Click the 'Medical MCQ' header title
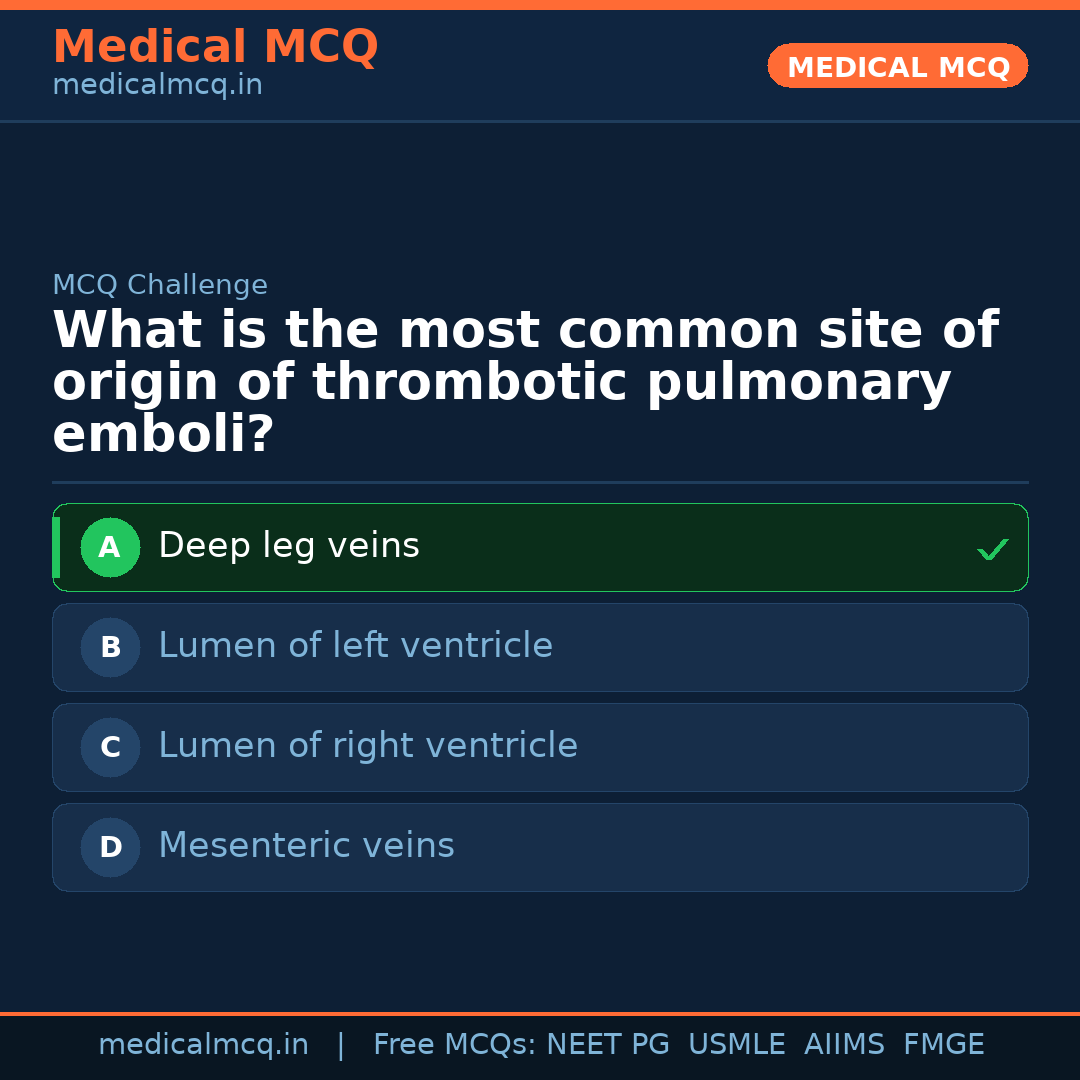 pyautogui.click(x=215, y=46)
